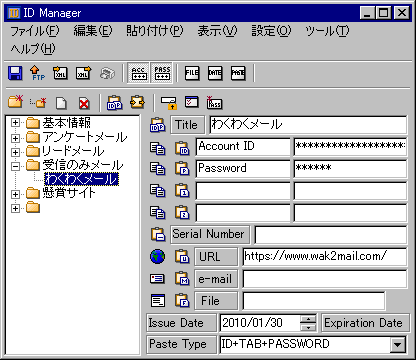Open the 表示(V) menu
Screen dimensions: 416x360
click(x=217, y=31)
